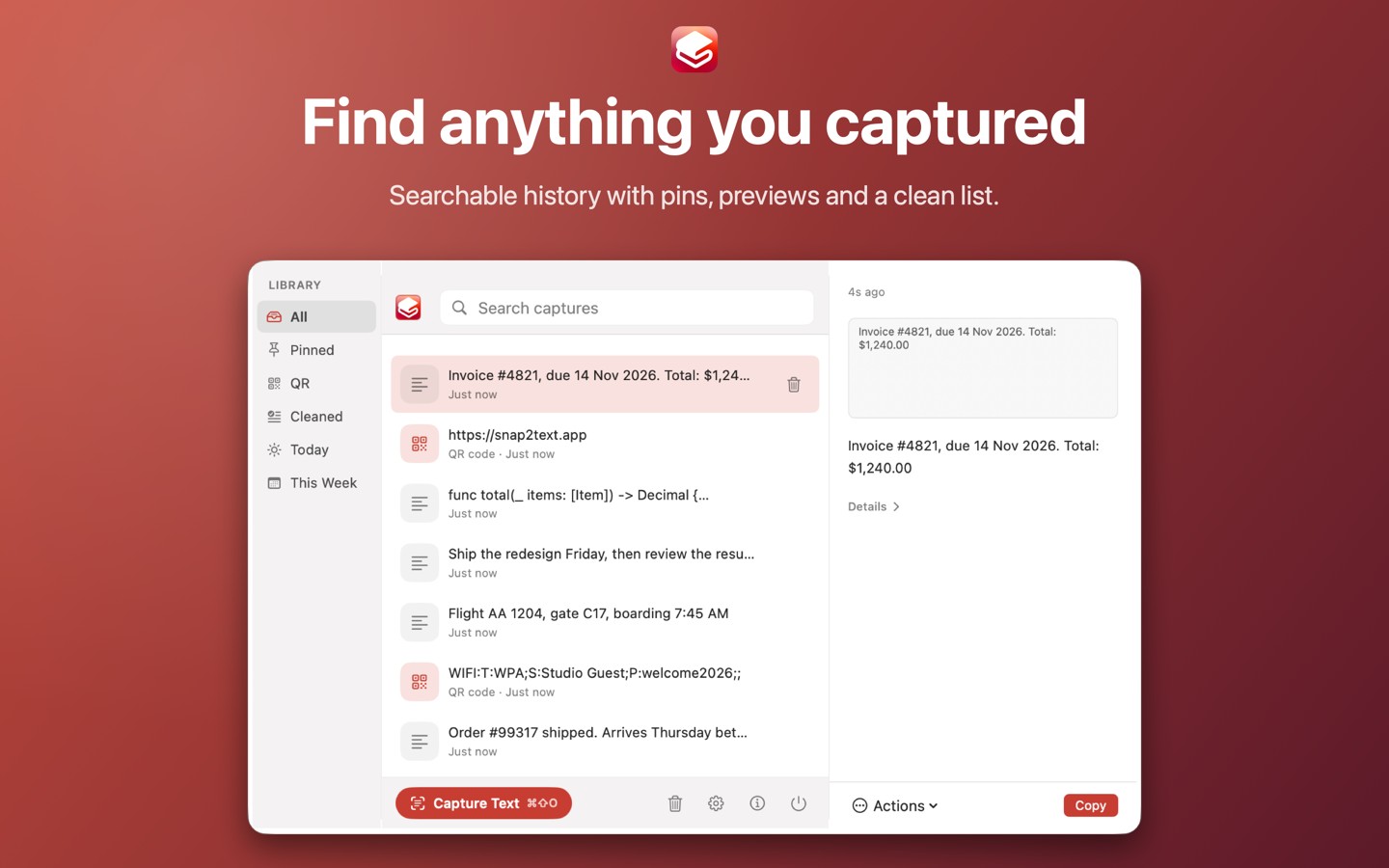Open the All library section
Screen dimensions: 1389x868
point(316,316)
